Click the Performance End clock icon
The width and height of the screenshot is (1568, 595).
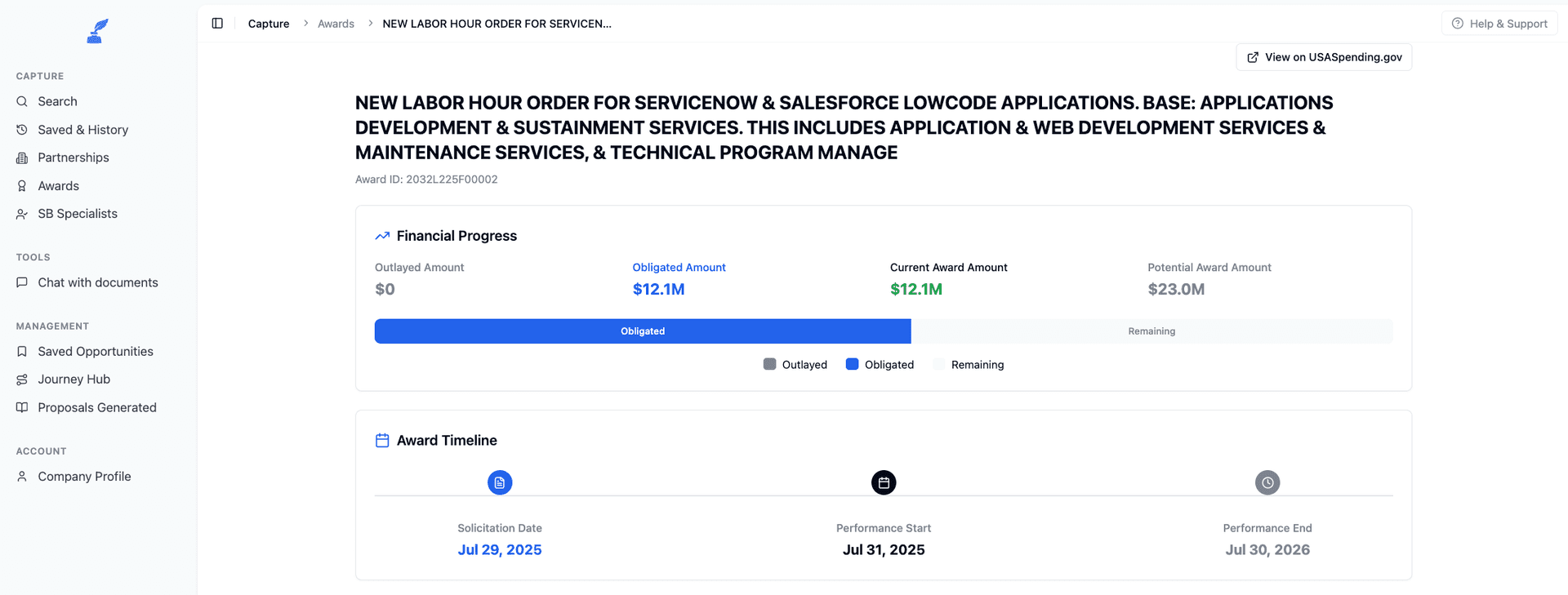click(1267, 482)
